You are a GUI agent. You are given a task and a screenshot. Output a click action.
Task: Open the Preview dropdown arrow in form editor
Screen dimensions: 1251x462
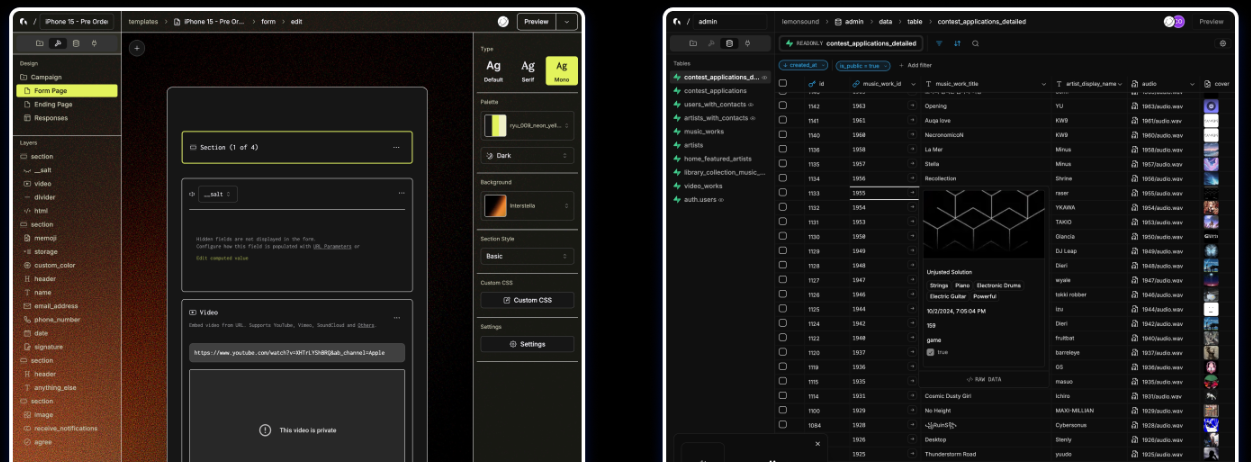pos(568,21)
